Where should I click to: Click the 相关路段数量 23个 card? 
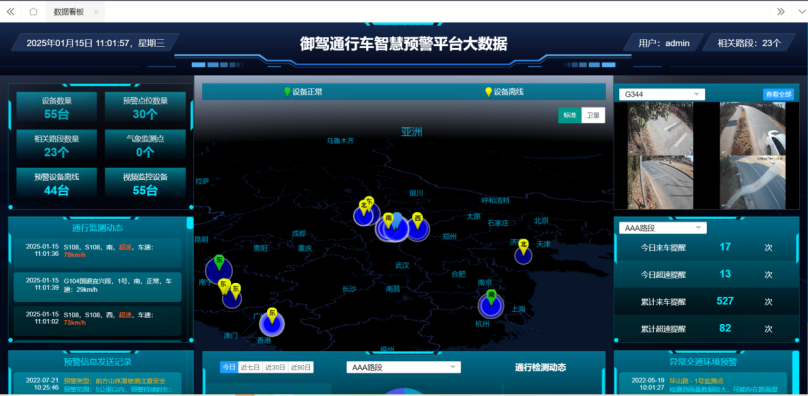click(57, 146)
